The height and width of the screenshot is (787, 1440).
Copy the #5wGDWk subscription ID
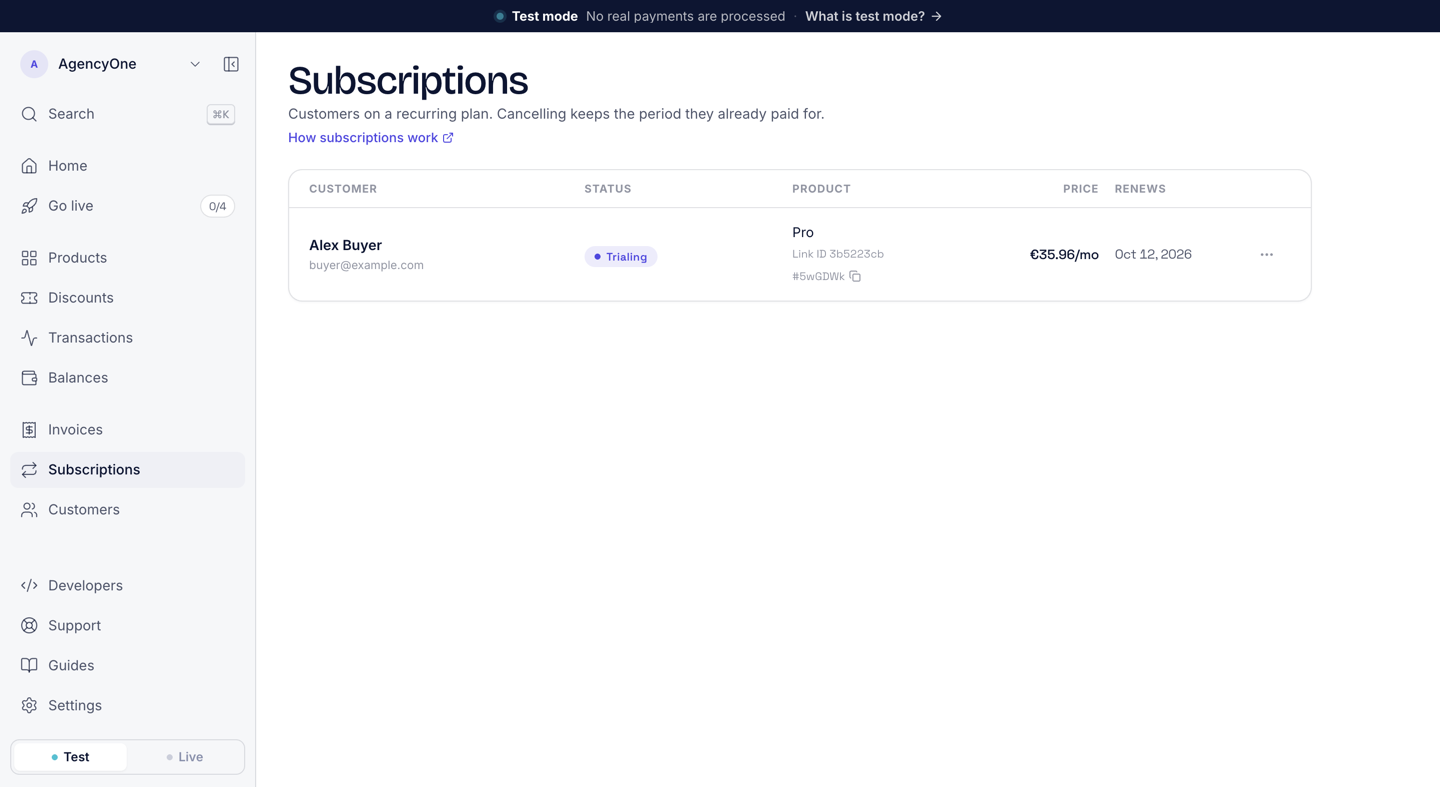pos(855,276)
